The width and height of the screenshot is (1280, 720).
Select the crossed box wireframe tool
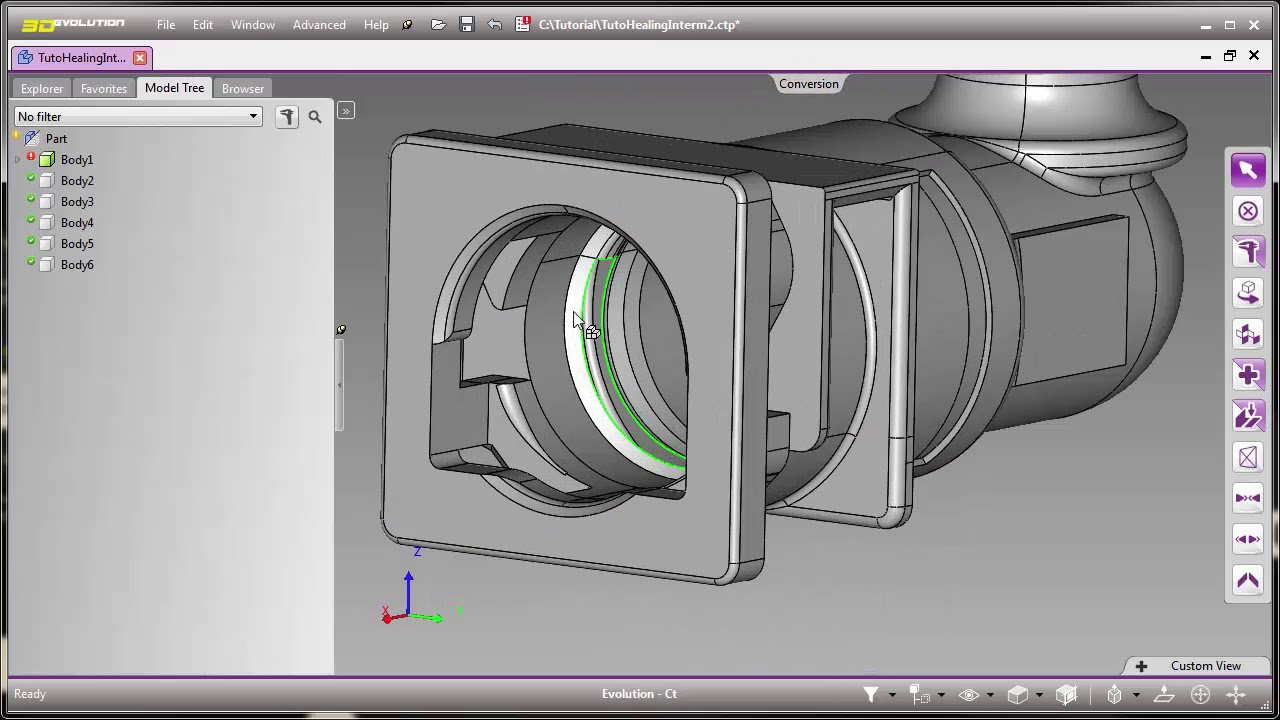[1248, 457]
